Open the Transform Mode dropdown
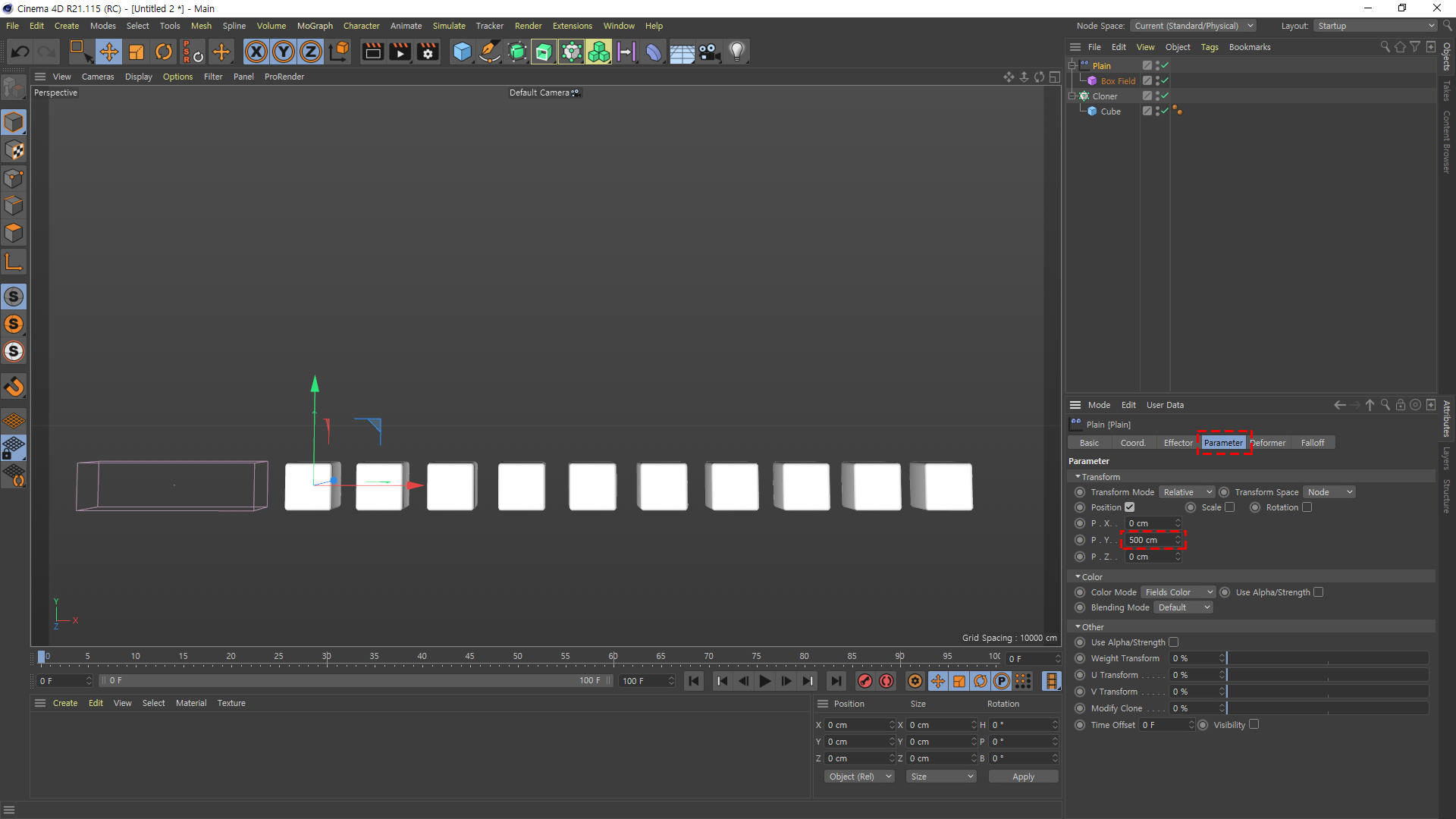Viewport: 1456px width, 819px height. pyautogui.click(x=1187, y=492)
